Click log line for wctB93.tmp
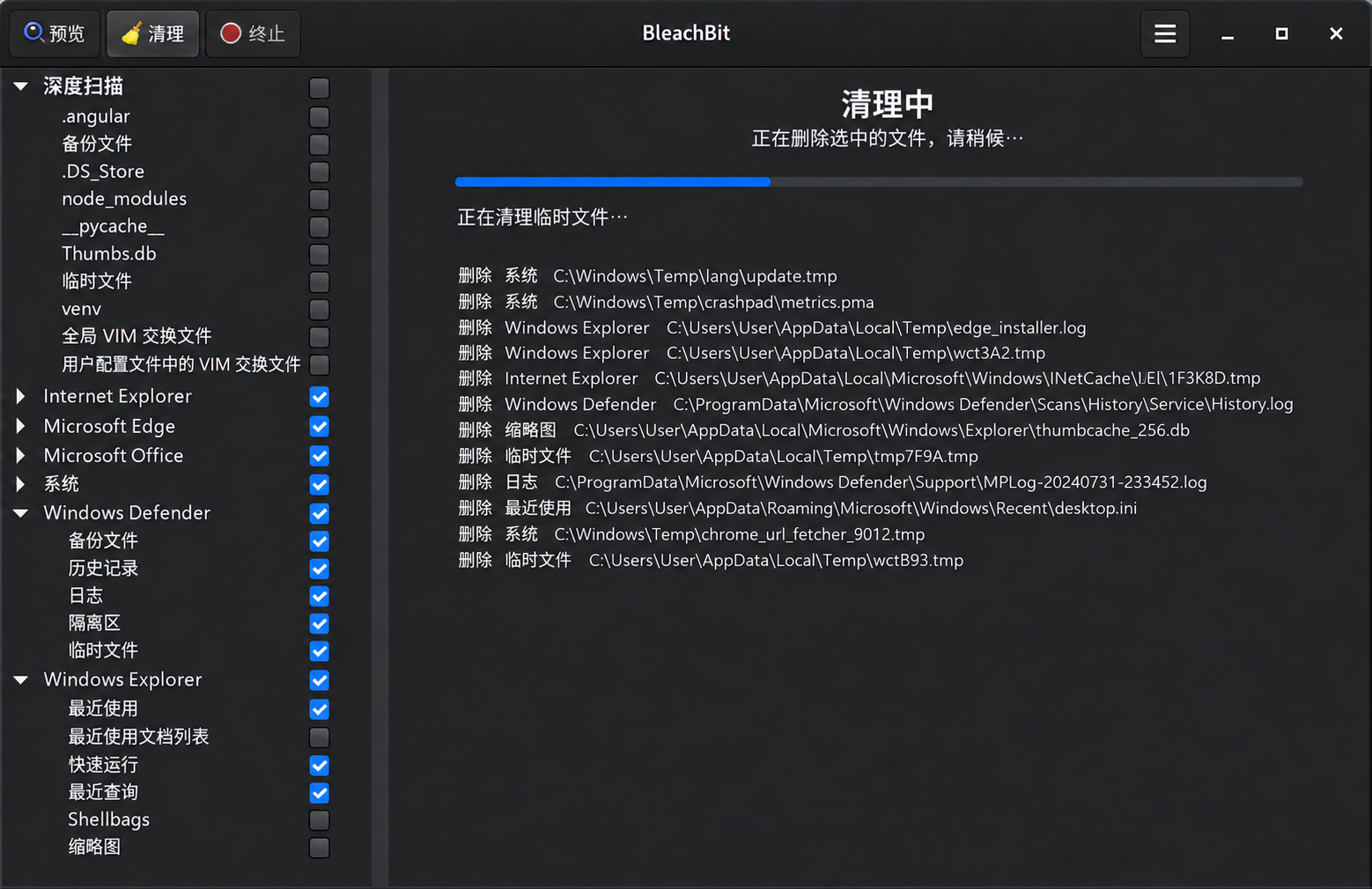This screenshot has height=889, width=1372. (x=711, y=560)
